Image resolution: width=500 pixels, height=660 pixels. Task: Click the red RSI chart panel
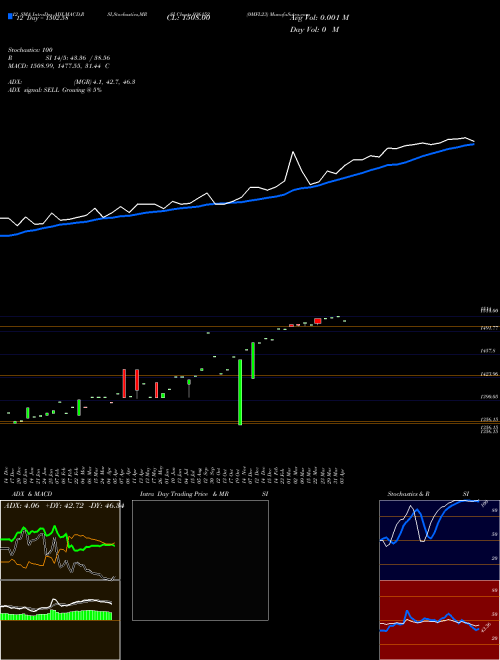[x=439, y=620]
